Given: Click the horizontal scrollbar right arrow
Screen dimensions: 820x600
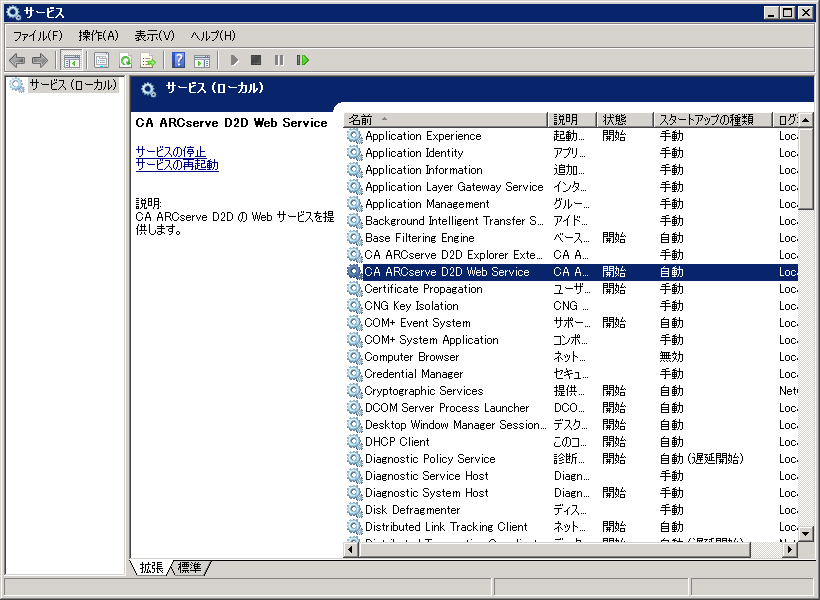Looking at the screenshot, I should [790, 549].
